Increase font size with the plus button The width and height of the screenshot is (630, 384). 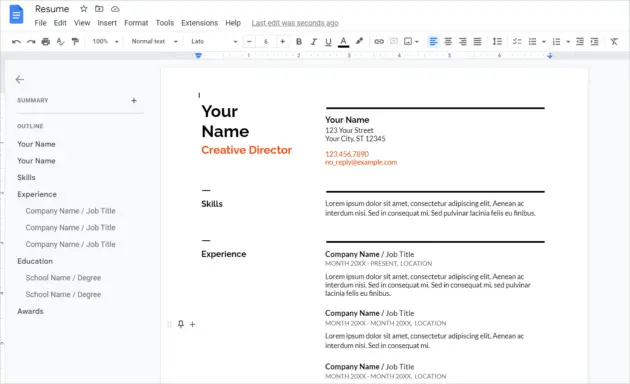pyautogui.click(x=282, y=41)
